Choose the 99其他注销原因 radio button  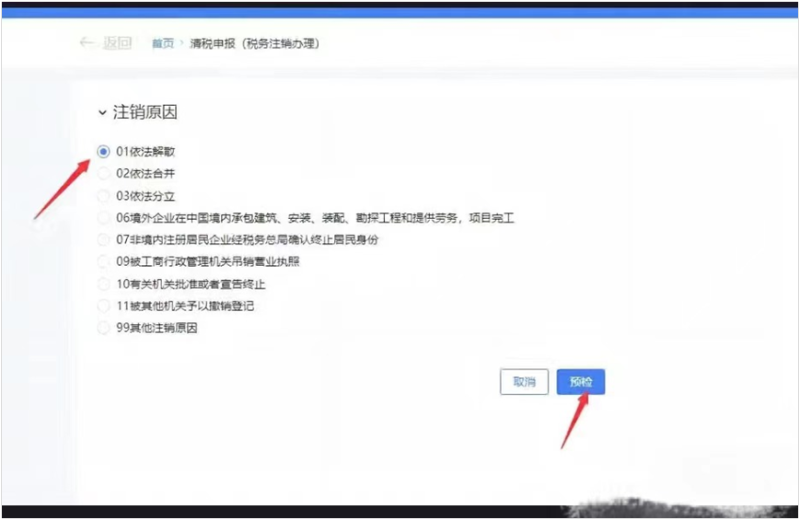tap(104, 328)
